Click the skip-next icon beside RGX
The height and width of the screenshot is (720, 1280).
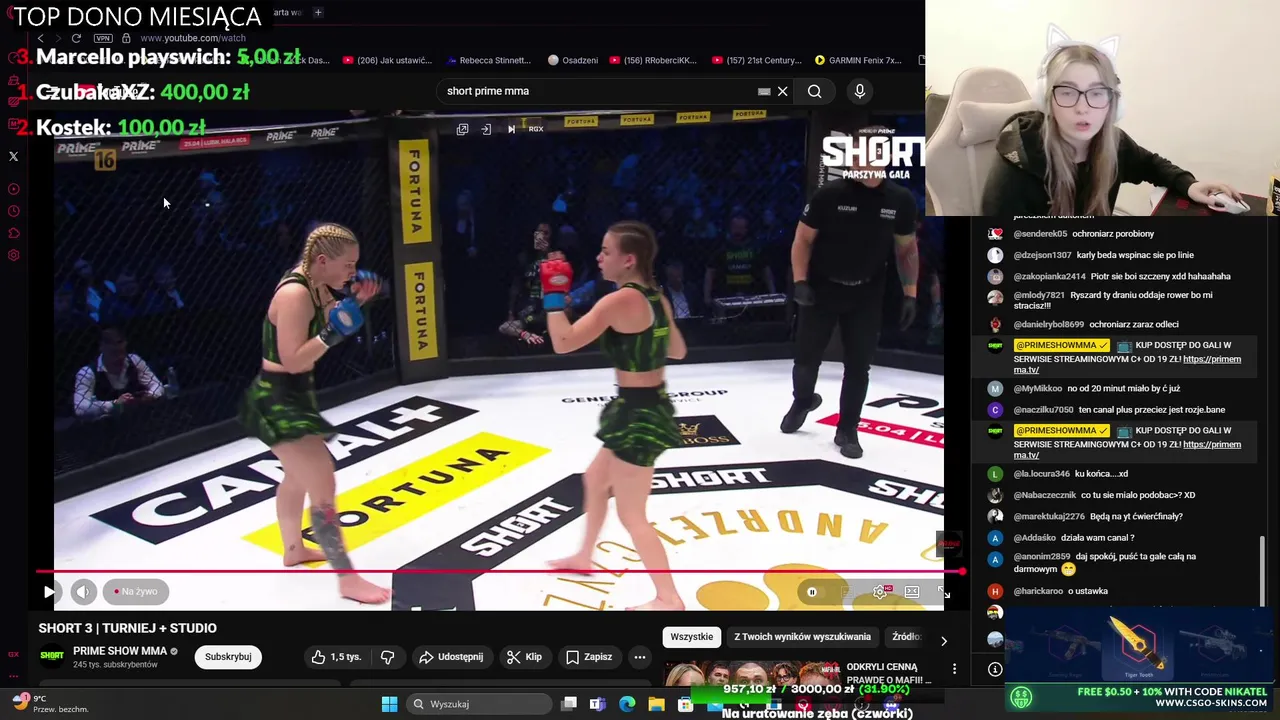coord(511,129)
